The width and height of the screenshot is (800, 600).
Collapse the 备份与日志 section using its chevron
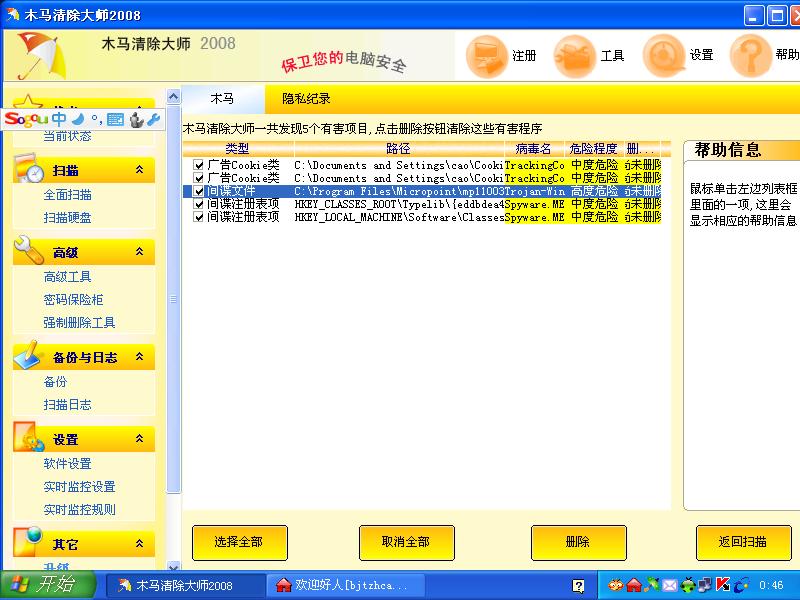pyautogui.click(x=139, y=357)
